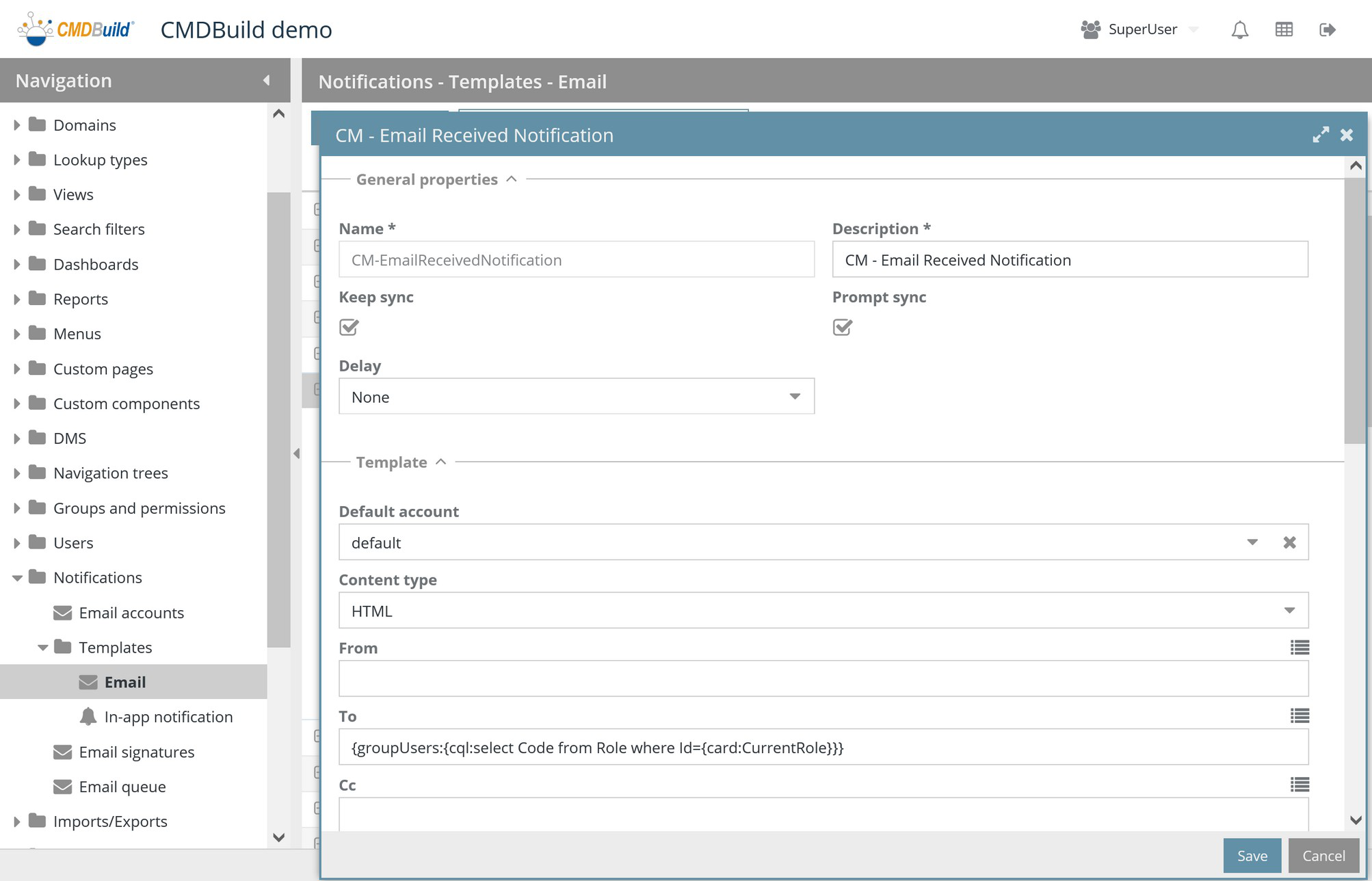Click the Save button

[1252, 856]
